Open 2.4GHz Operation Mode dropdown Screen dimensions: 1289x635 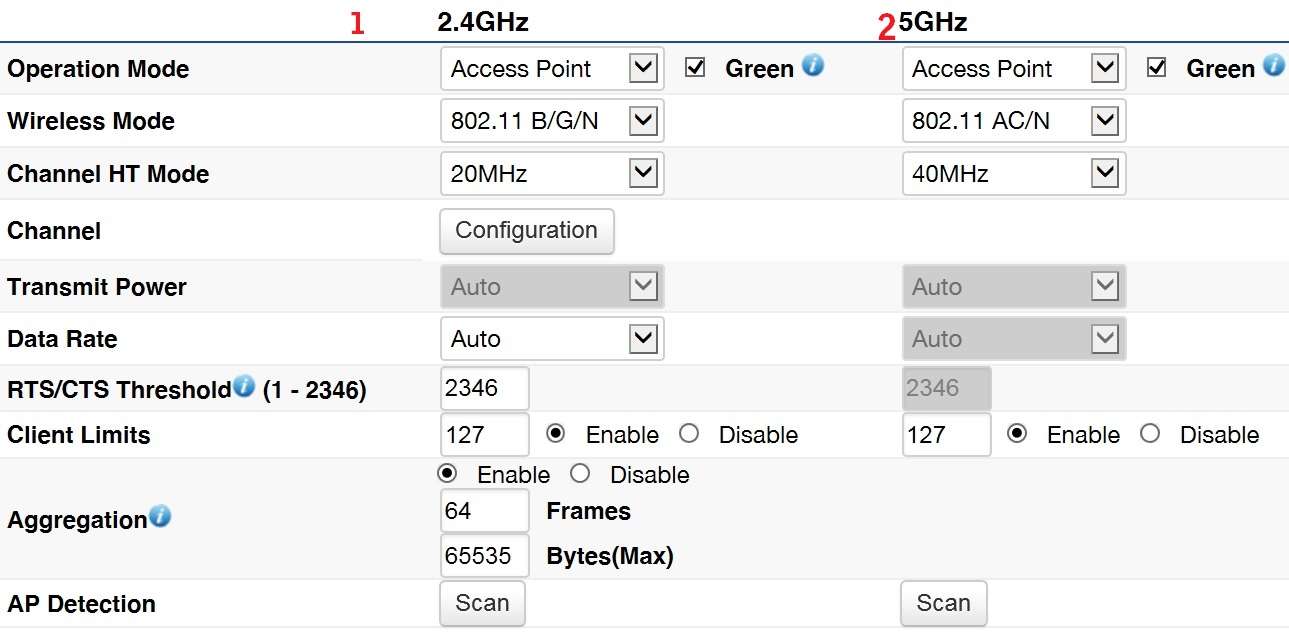point(552,69)
